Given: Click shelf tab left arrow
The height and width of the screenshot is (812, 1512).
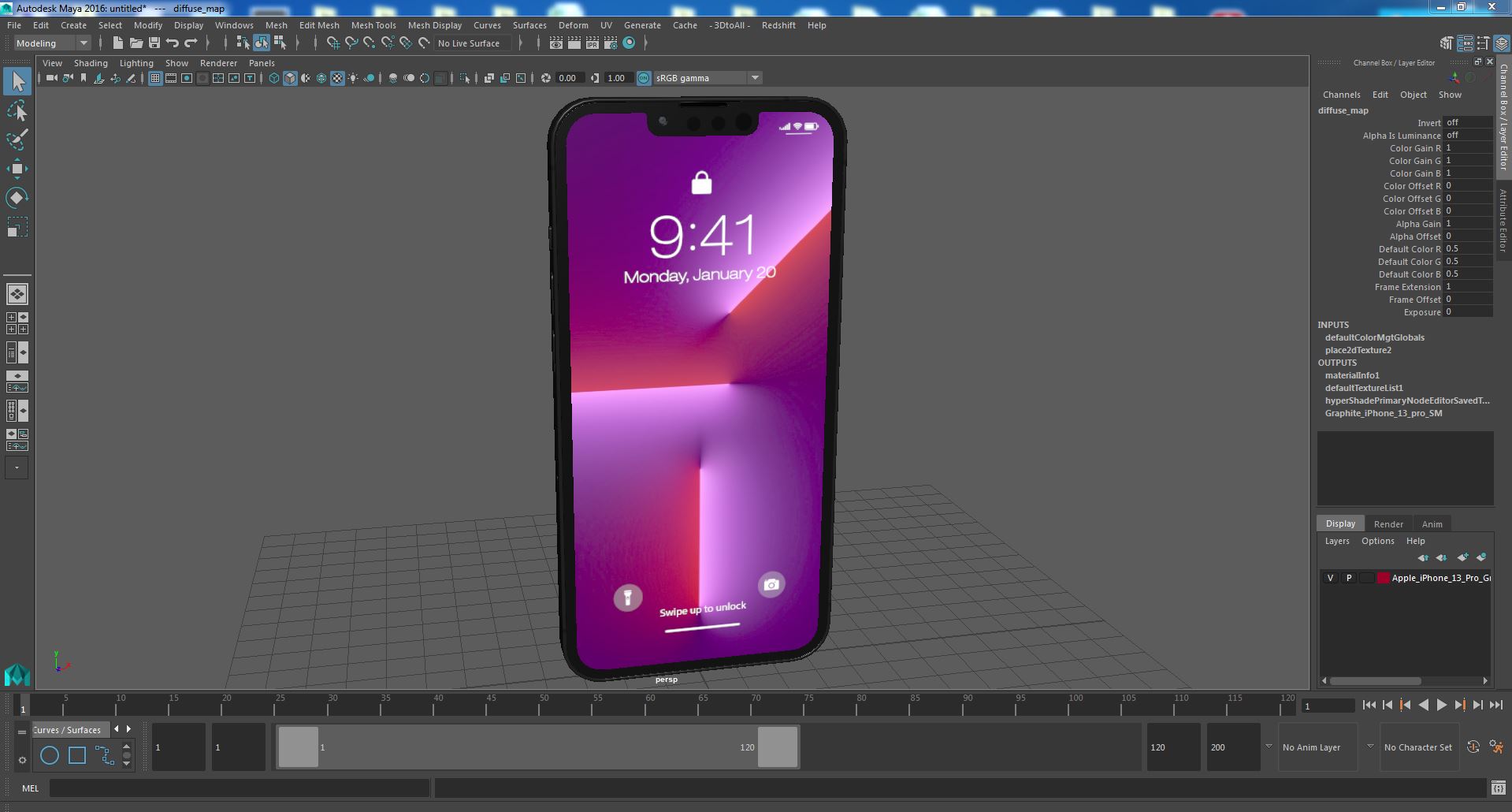Looking at the screenshot, I should [x=117, y=729].
